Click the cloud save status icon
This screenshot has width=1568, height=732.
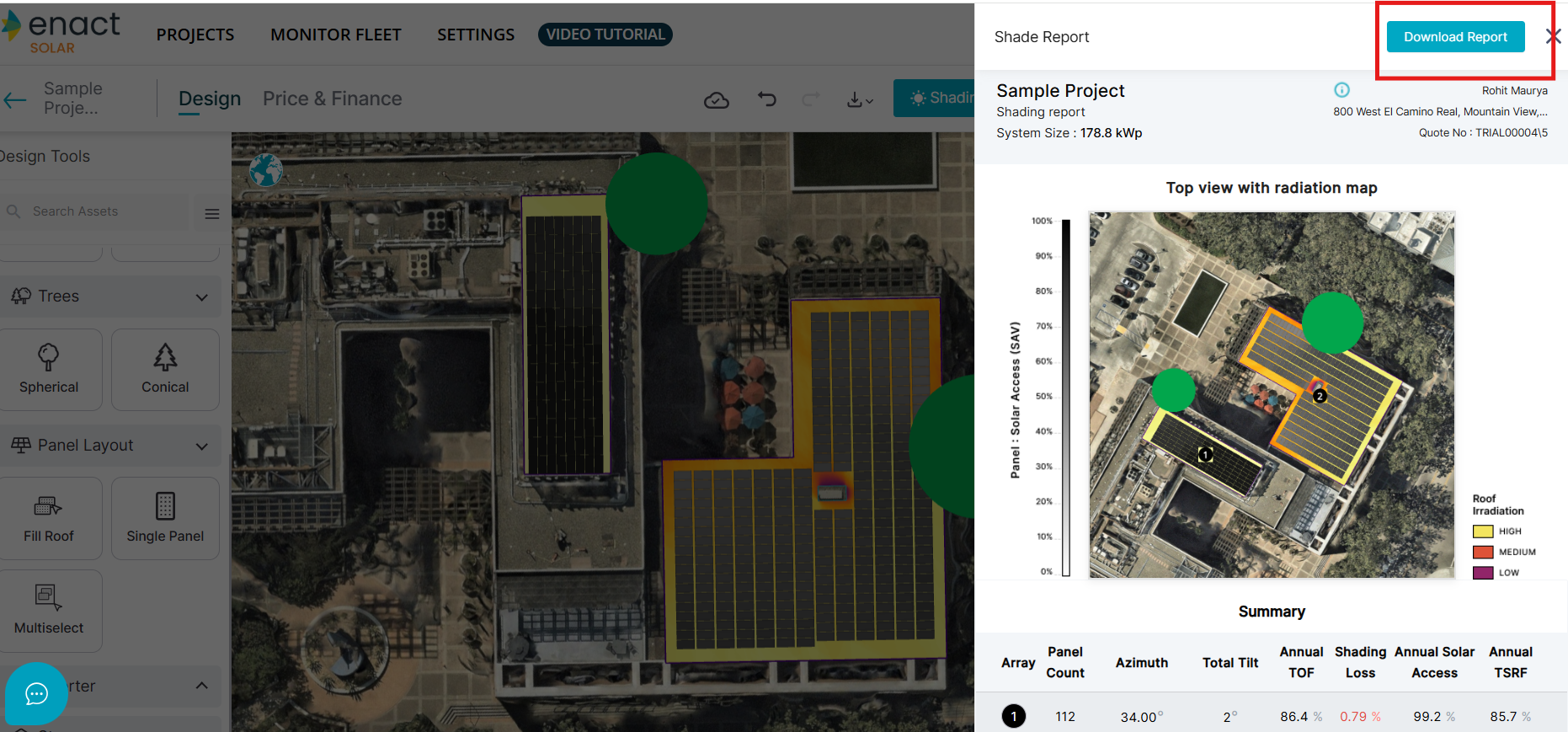click(717, 100)
